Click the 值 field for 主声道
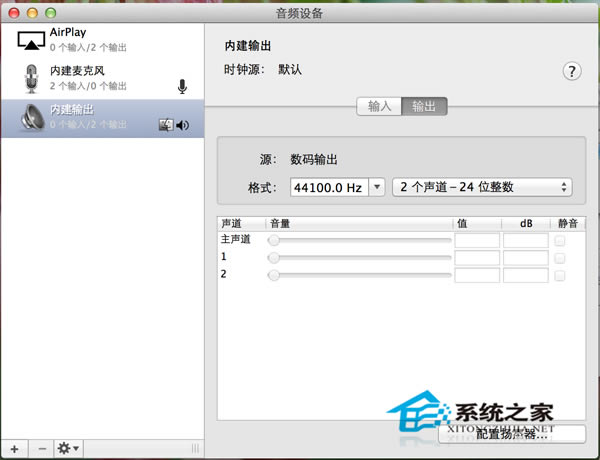 tap(477, 241)
